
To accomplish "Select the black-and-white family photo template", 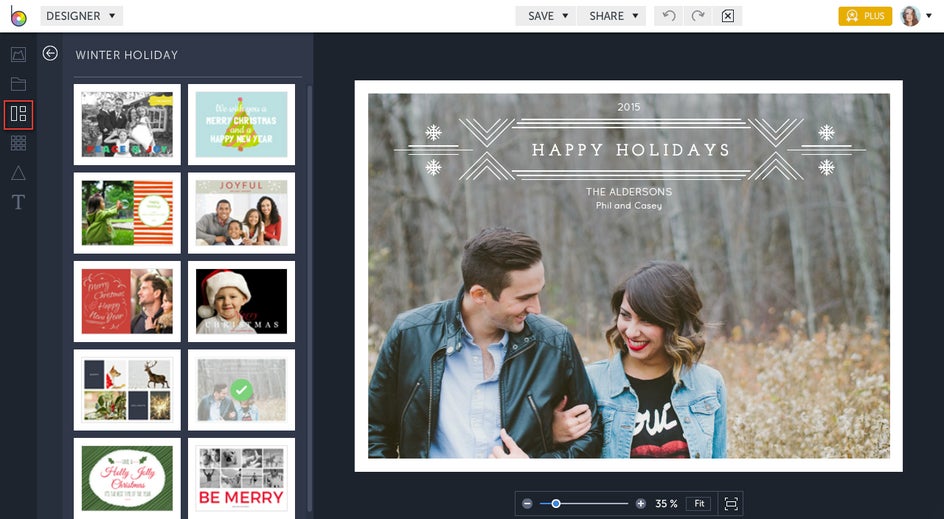I will point(127,125).
